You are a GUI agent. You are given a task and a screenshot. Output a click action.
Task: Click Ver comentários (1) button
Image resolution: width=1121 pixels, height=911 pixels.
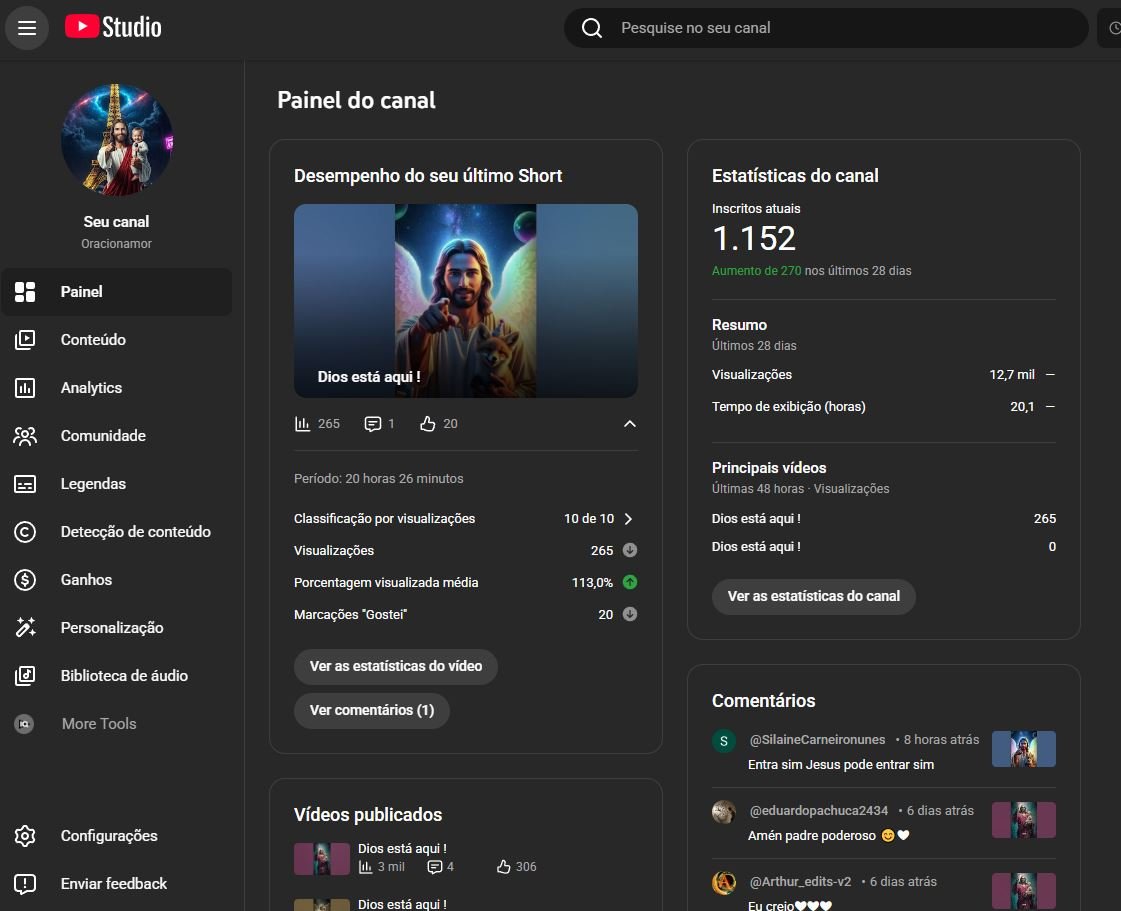372,710
